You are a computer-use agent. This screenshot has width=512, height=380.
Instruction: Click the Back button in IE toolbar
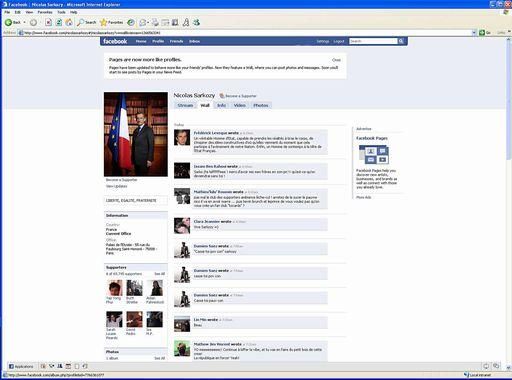[13, 22]
